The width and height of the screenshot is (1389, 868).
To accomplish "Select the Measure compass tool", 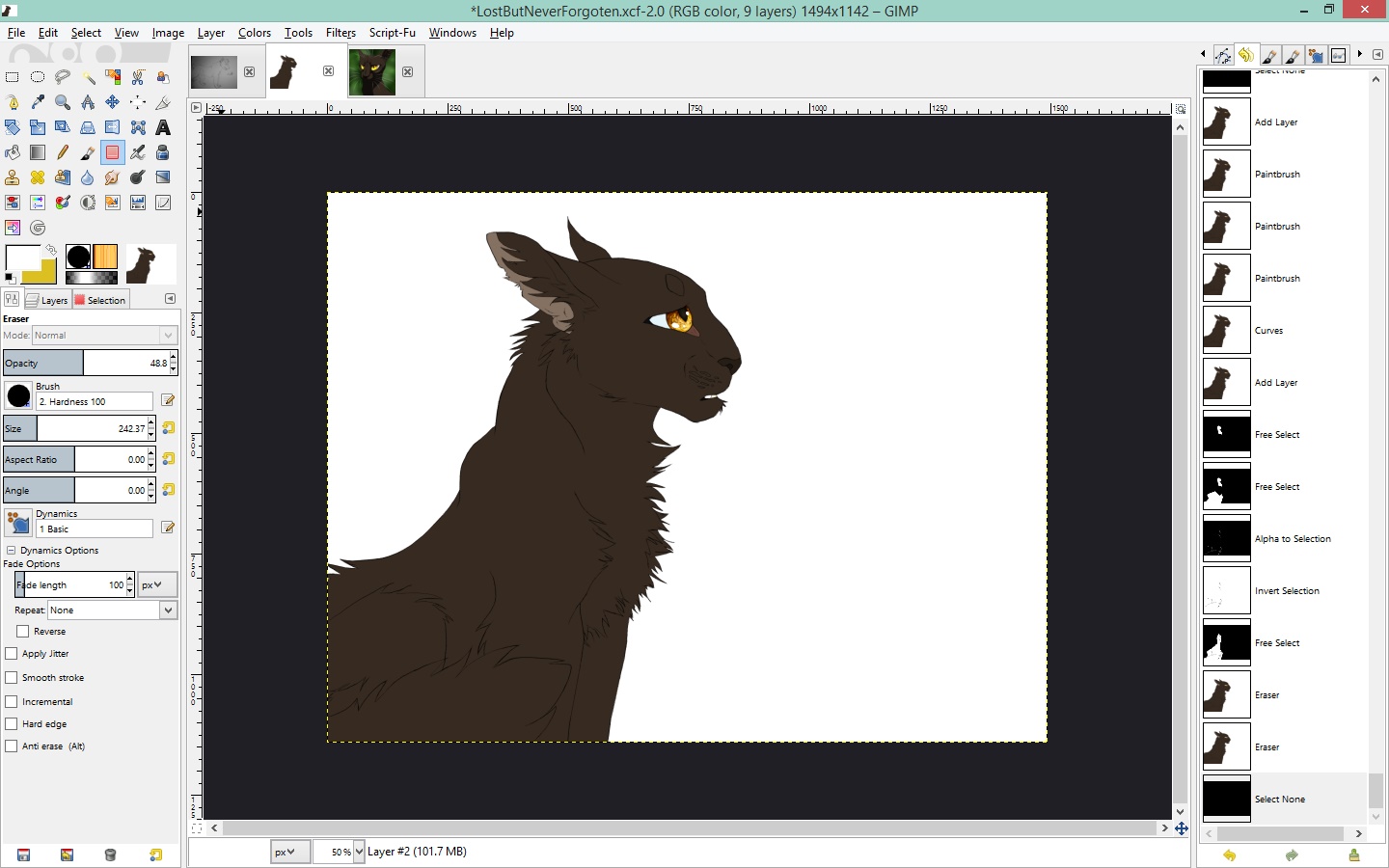I will point(88,102).
